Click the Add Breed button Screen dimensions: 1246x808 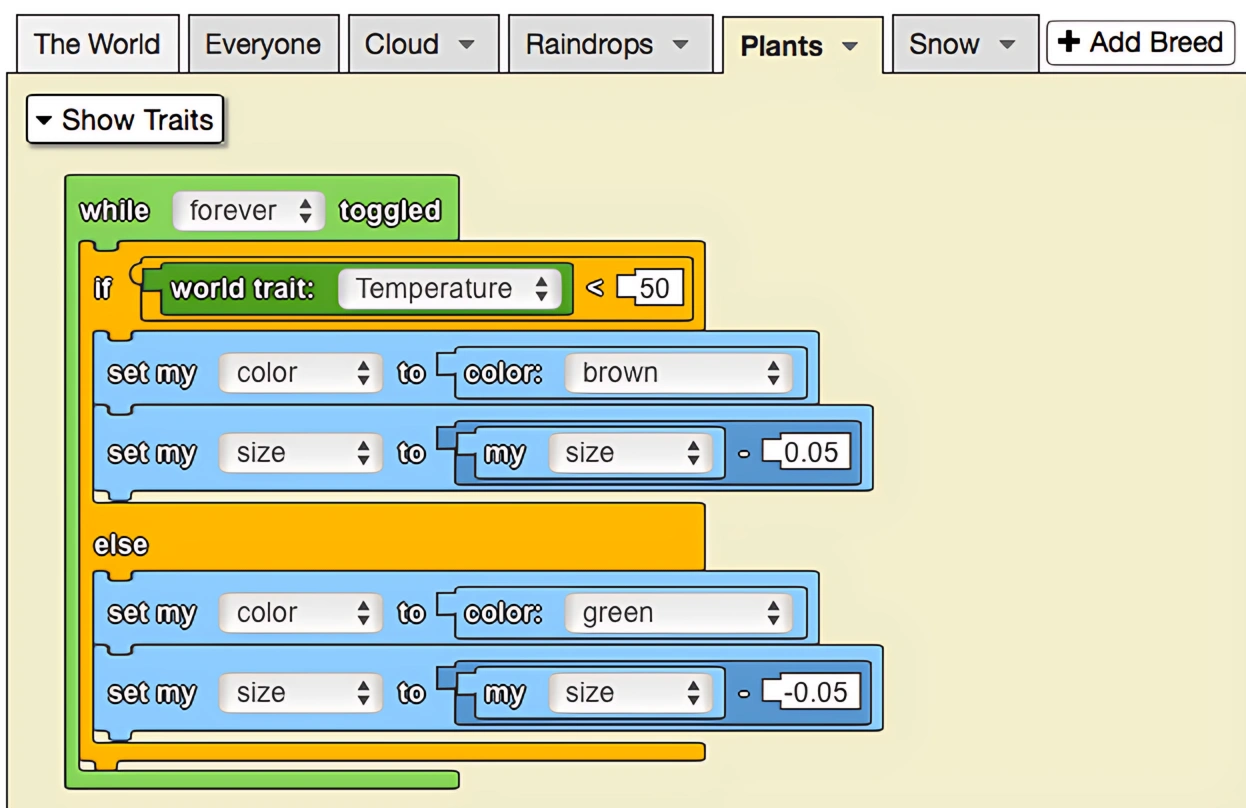(x=1139, y=42)
